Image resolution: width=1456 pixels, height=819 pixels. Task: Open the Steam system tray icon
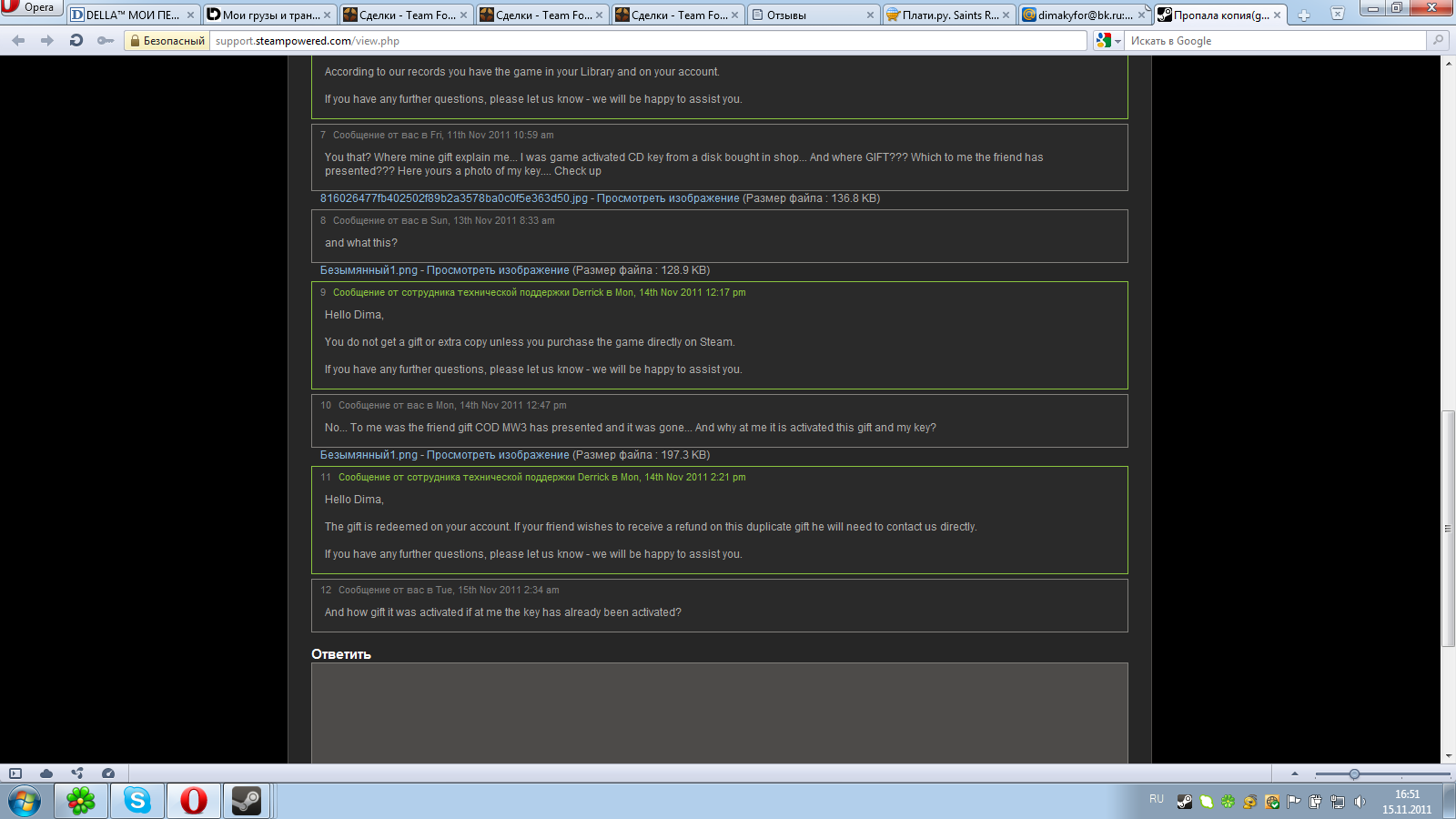1185,802
